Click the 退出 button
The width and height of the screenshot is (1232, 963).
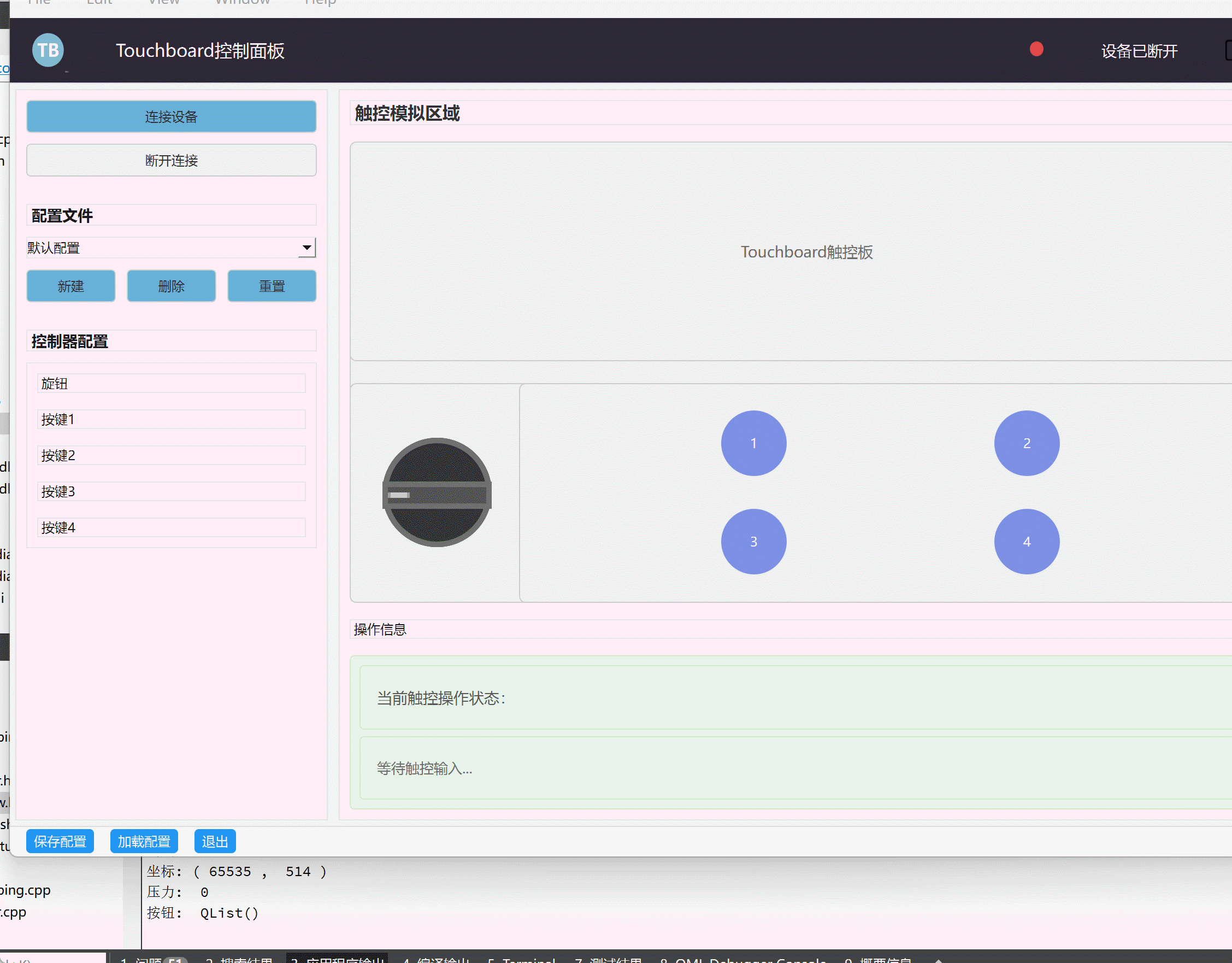click(x=215, y=842)
